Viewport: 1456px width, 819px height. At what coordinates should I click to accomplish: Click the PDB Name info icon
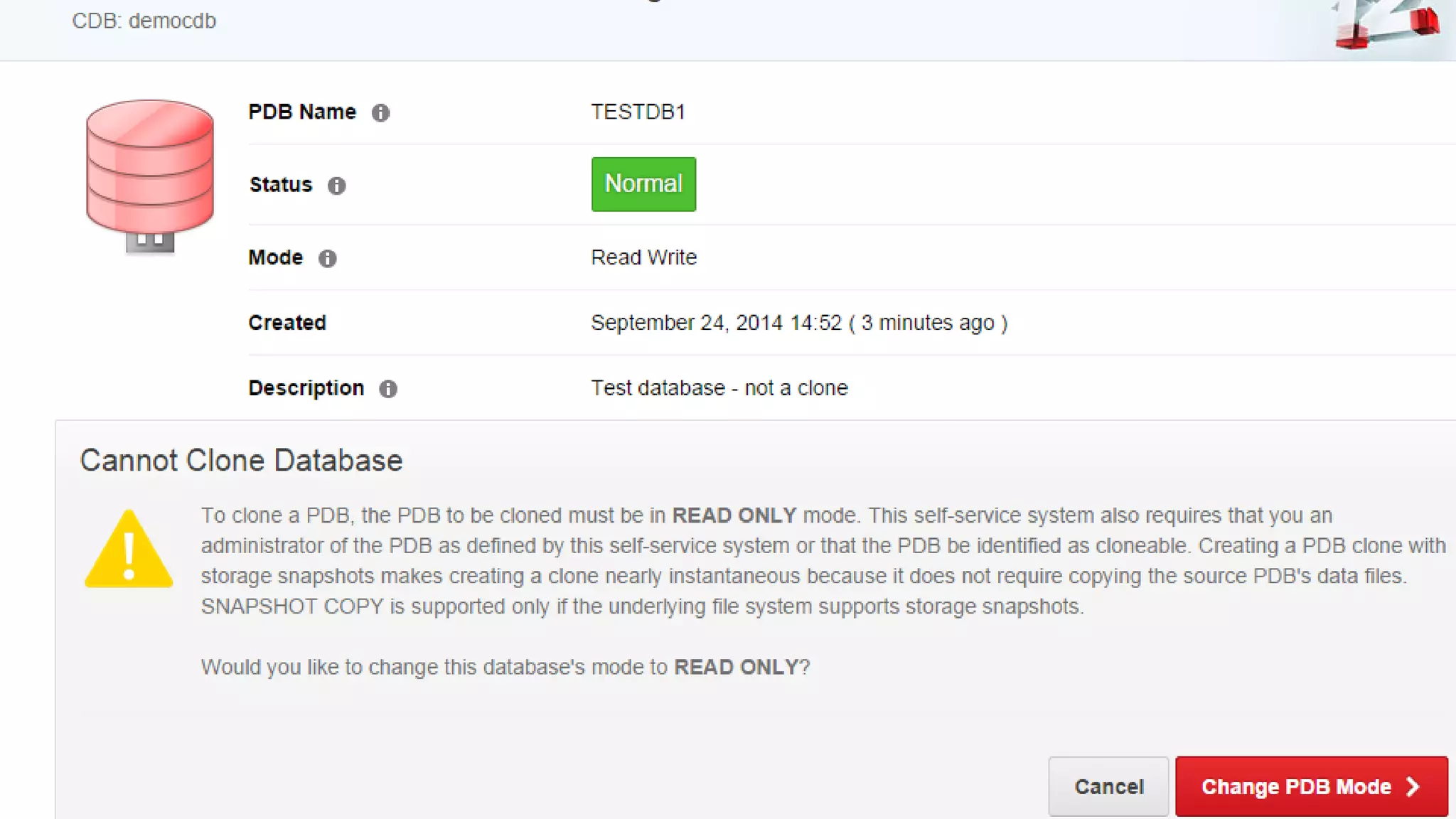(x=380, y=113)
